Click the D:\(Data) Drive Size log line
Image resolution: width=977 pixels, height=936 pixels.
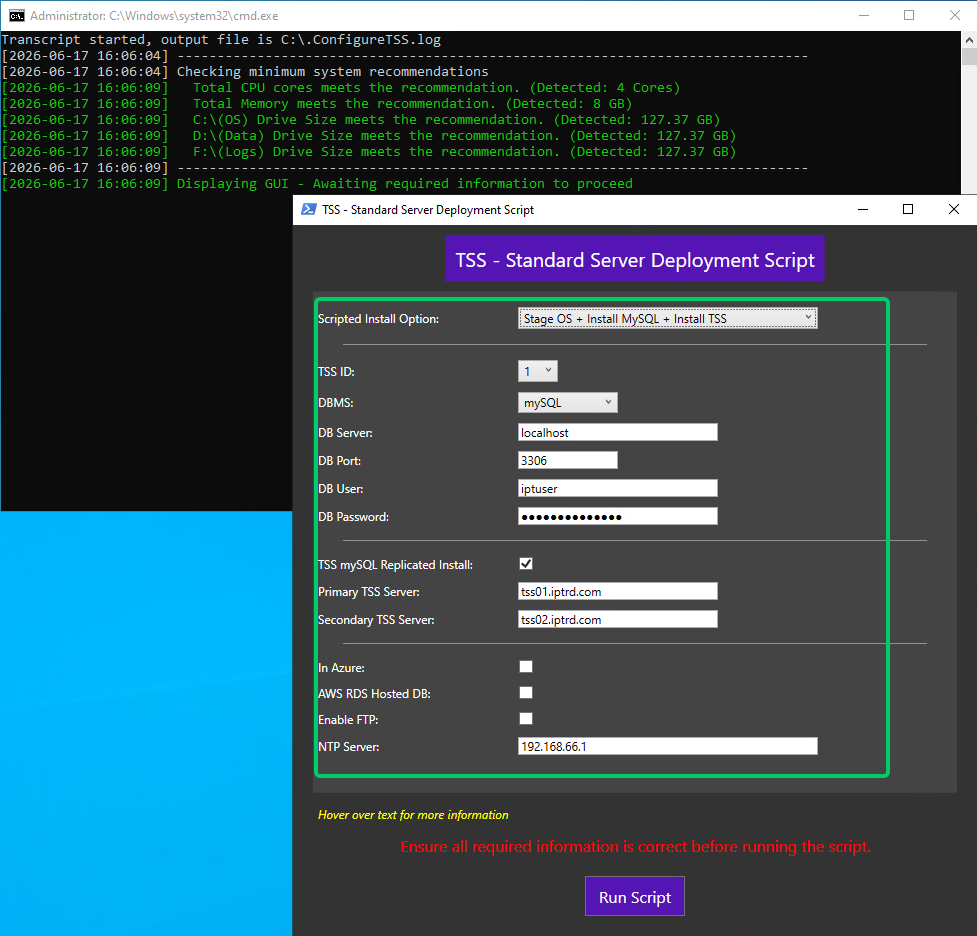pyautogui.click(x=369, y=135)
